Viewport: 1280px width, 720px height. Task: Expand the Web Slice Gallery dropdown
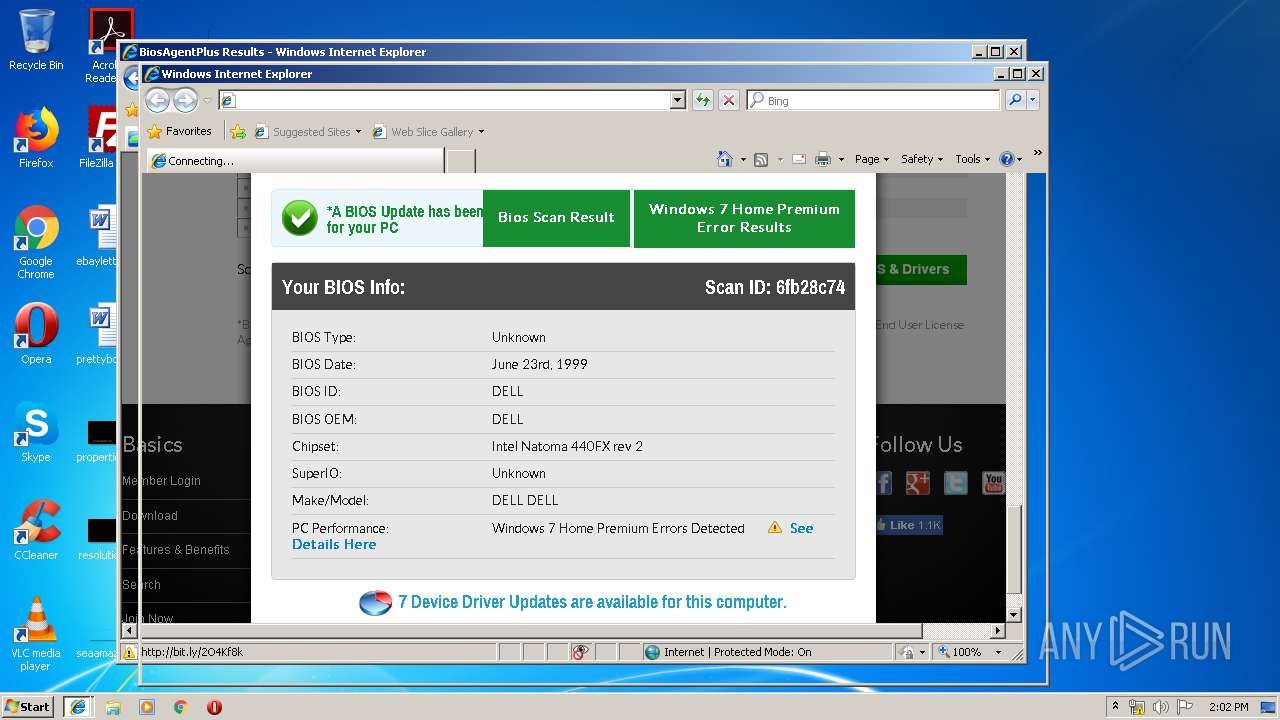point(481,132)
